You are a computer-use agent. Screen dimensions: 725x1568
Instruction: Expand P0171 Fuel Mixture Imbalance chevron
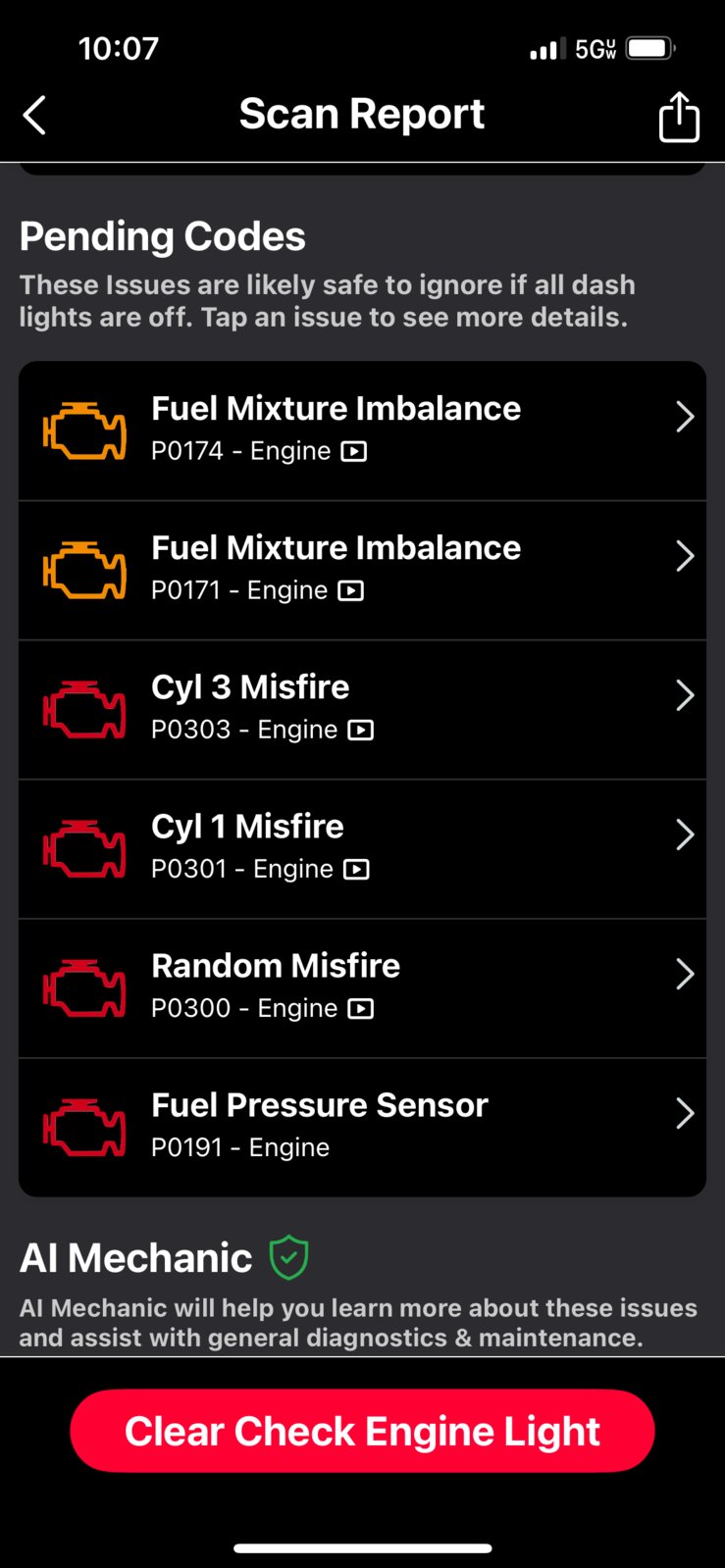(685, 556)
